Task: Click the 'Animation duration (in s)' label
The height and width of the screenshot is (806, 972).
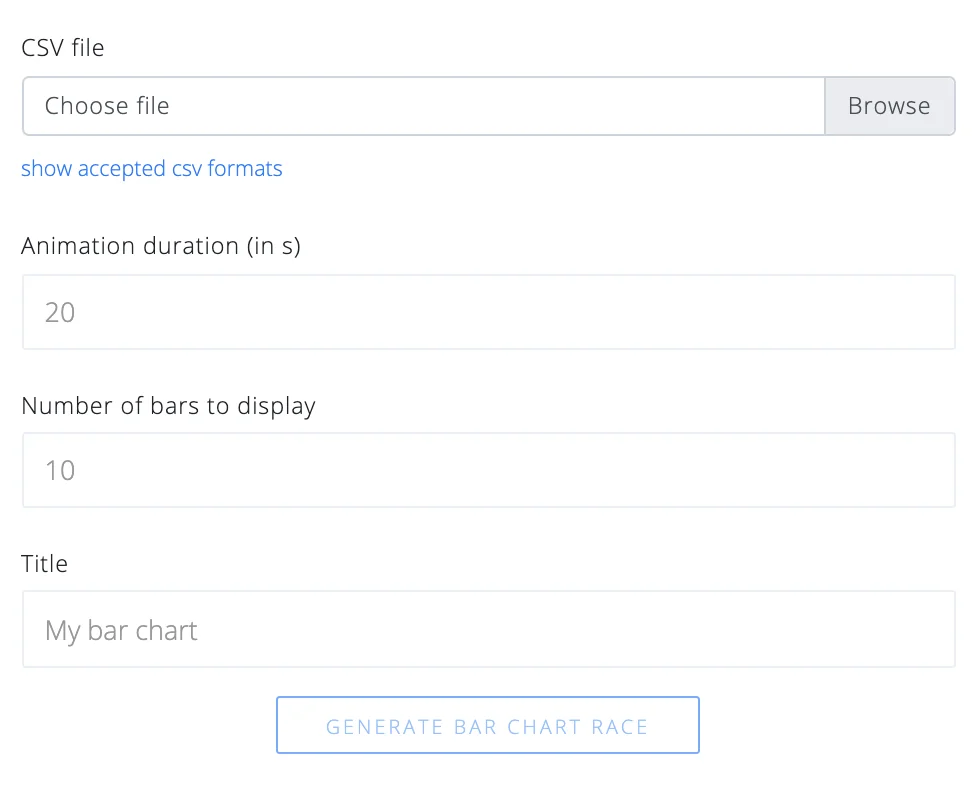Action: tap(160, 245)
